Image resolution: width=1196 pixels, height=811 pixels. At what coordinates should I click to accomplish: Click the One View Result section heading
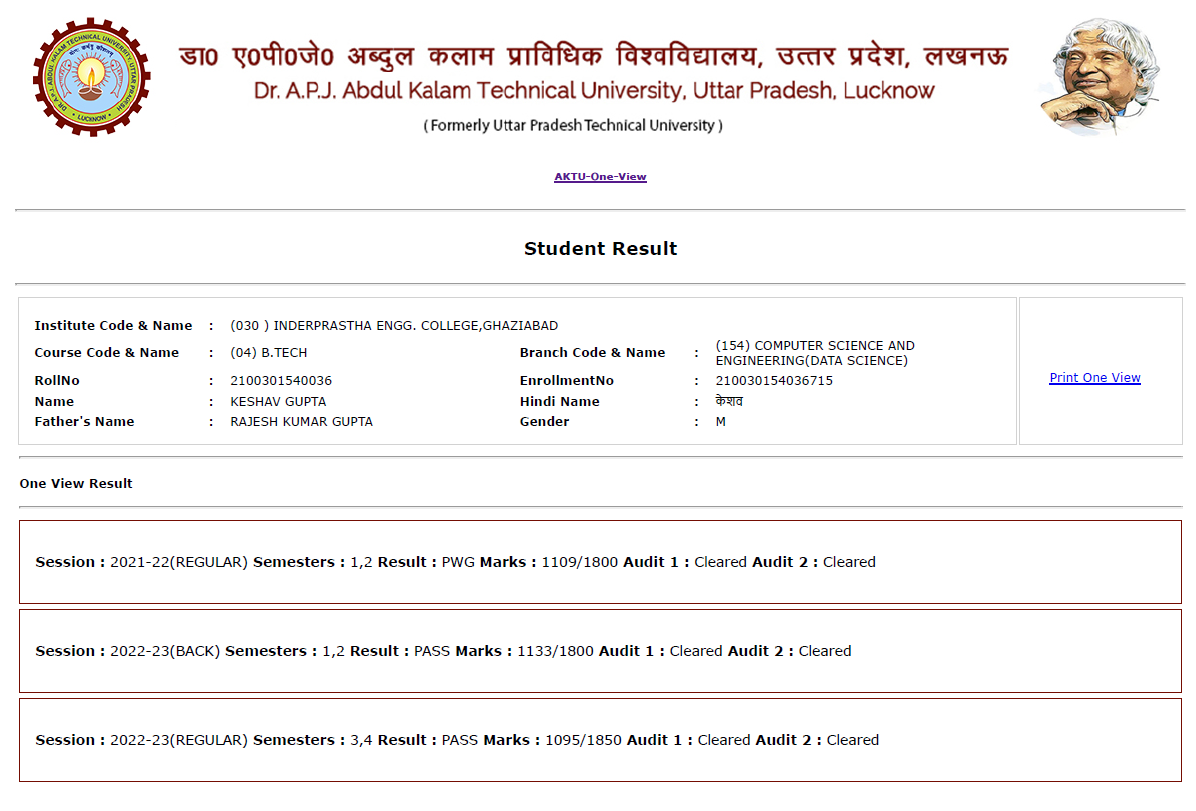76,484
